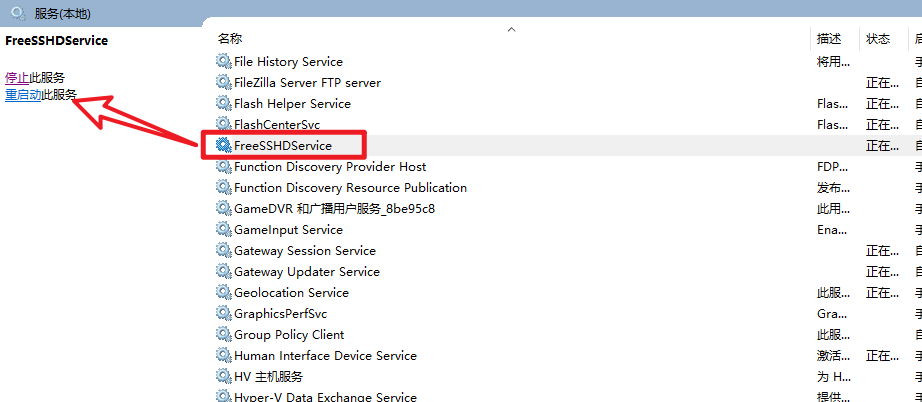Click the gear icon beside Flash Helper Service

(x=223, y=103)
